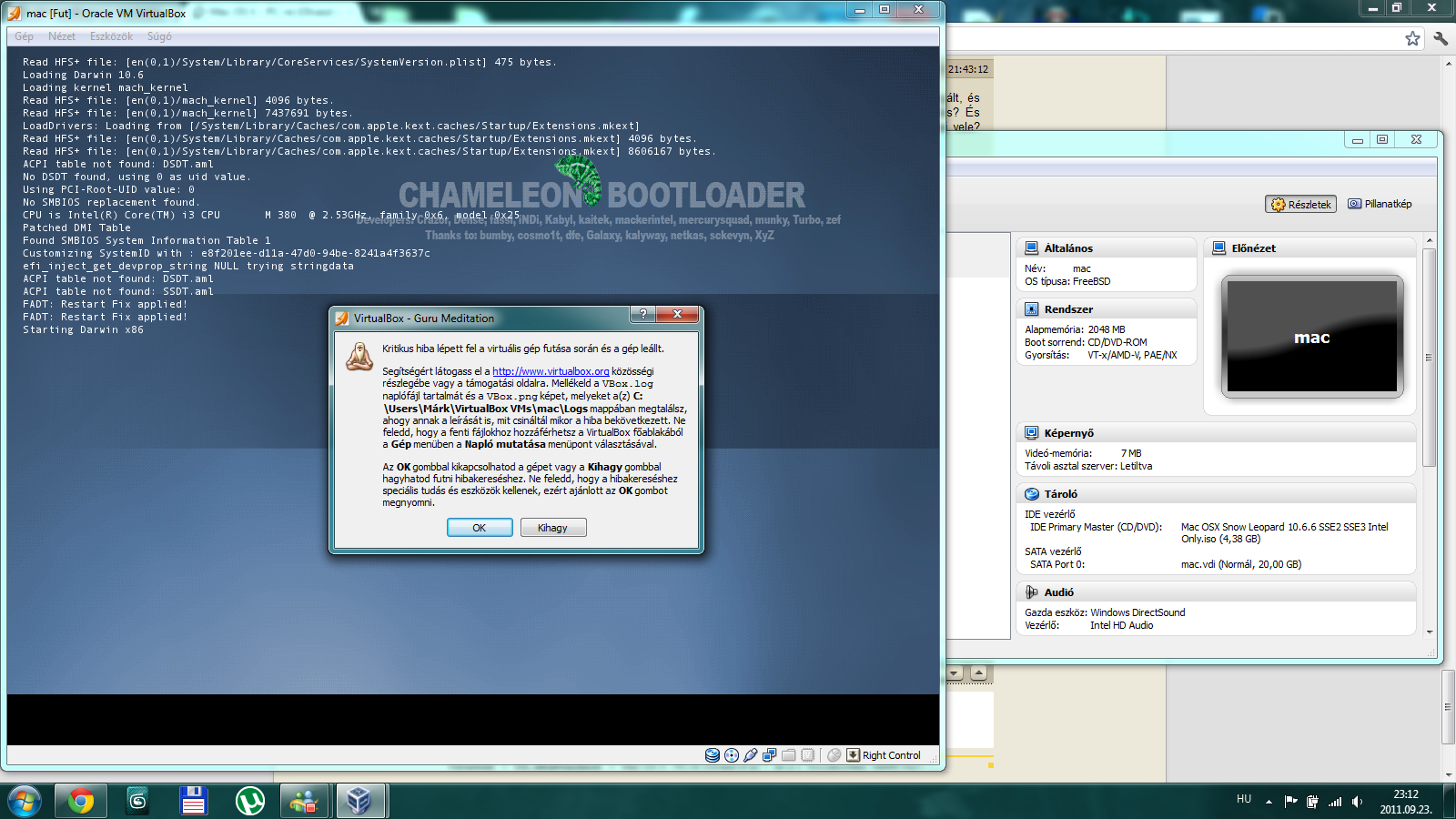This screenshot has height=819, width=1456.
Task: Click the network adapters status icon
Action: click(770, 755)
